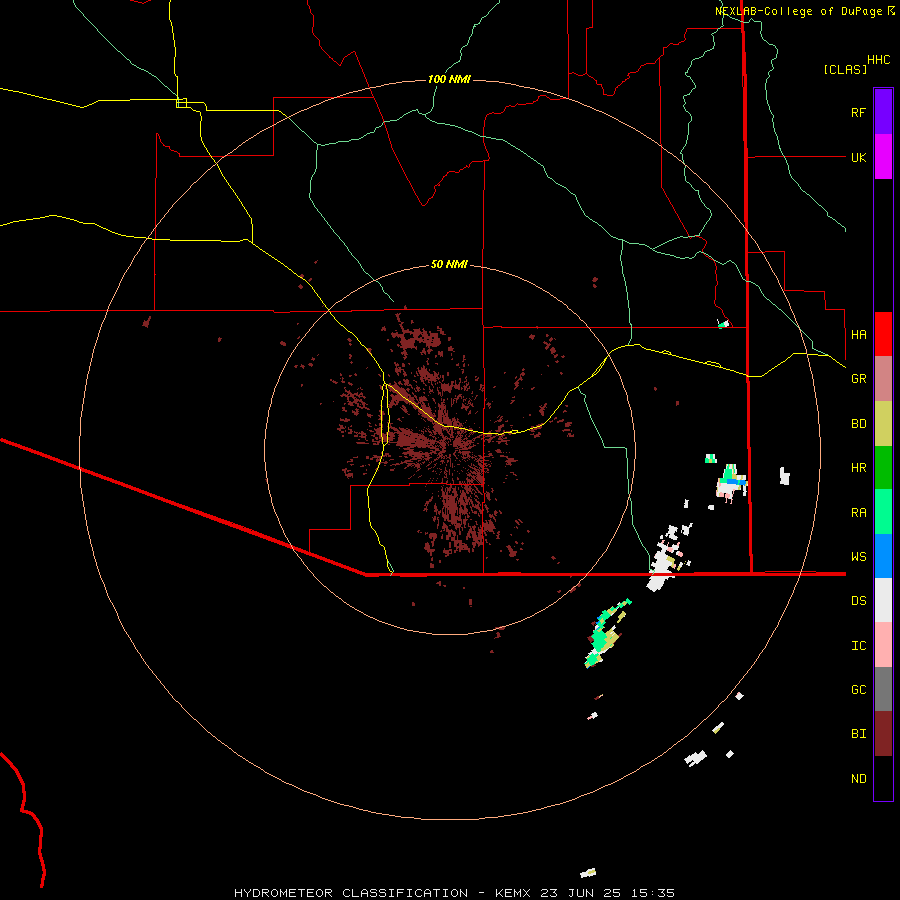This screenshot has height=900, width=900.
Task: Click the HA red legend swatch
Action: point(883,334)
